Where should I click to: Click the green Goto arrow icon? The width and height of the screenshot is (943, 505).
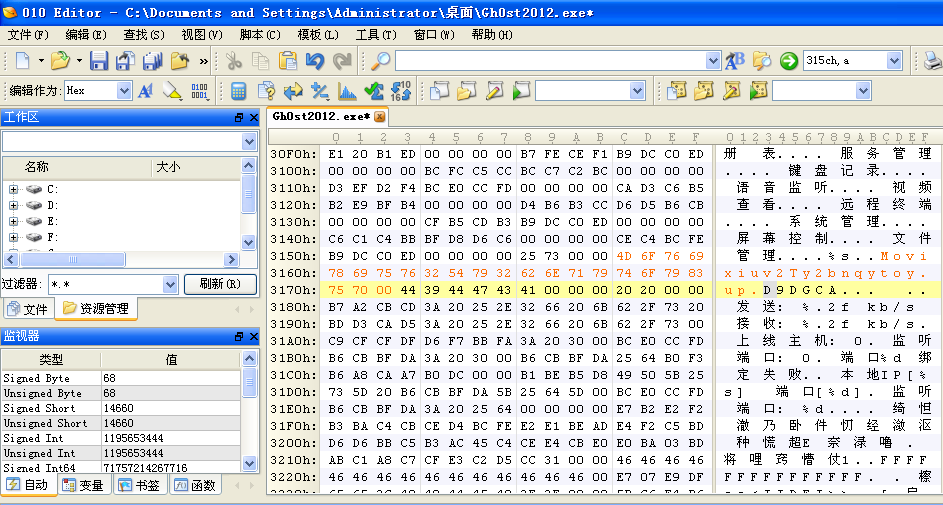coord(788,60)
